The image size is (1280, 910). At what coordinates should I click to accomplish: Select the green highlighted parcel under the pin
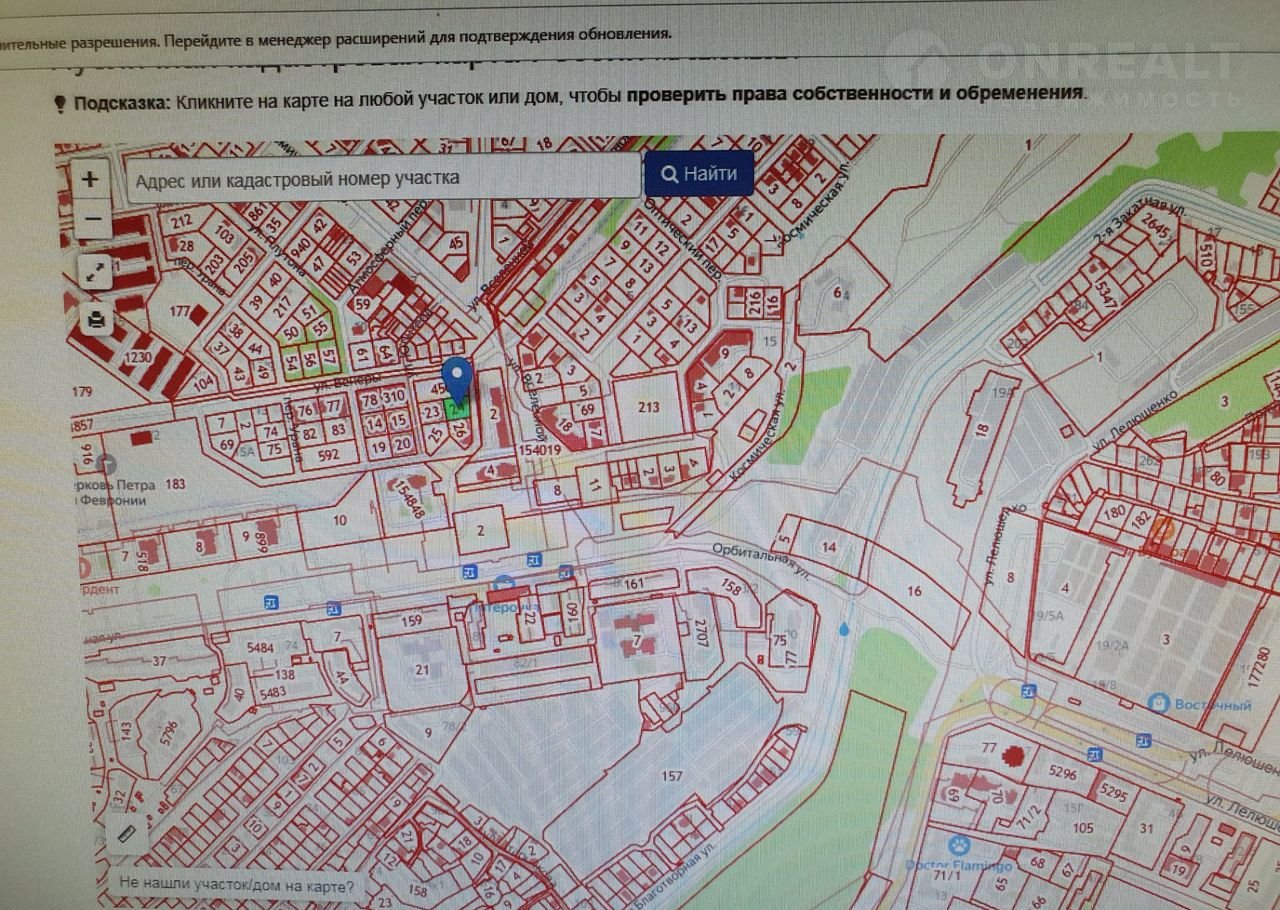456,409
